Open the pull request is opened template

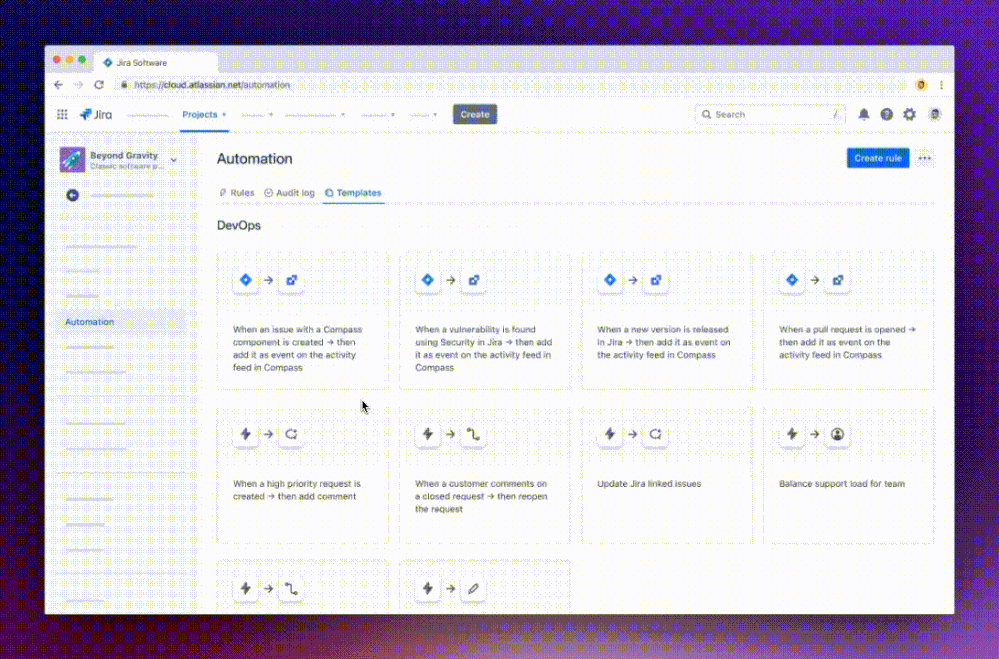click(849, 320)
